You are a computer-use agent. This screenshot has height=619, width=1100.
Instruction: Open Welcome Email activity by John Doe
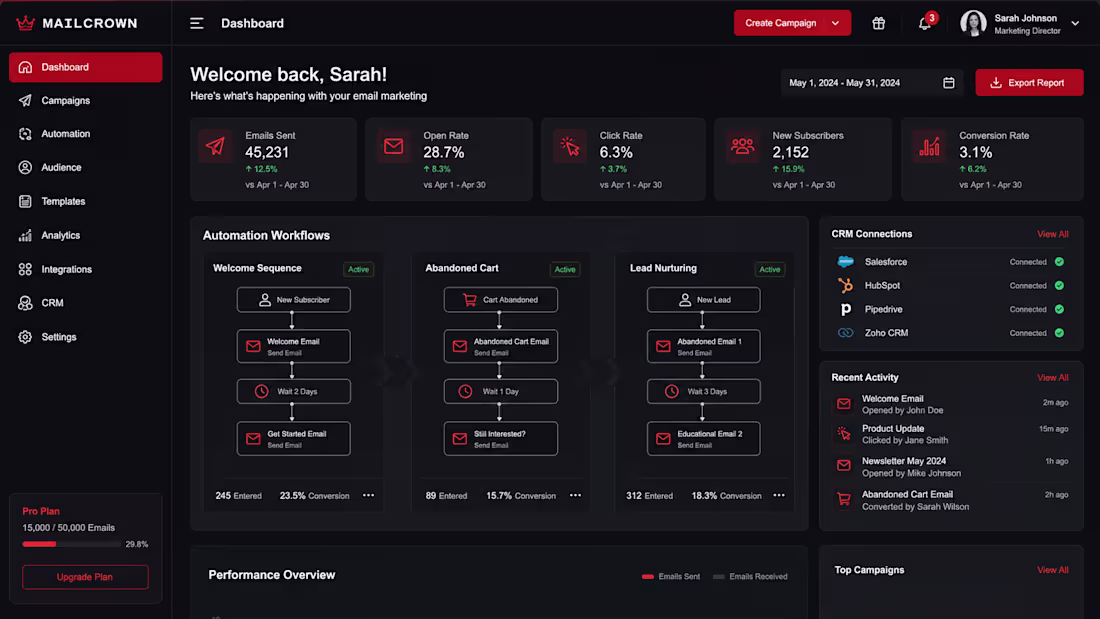tap(951, 404)
